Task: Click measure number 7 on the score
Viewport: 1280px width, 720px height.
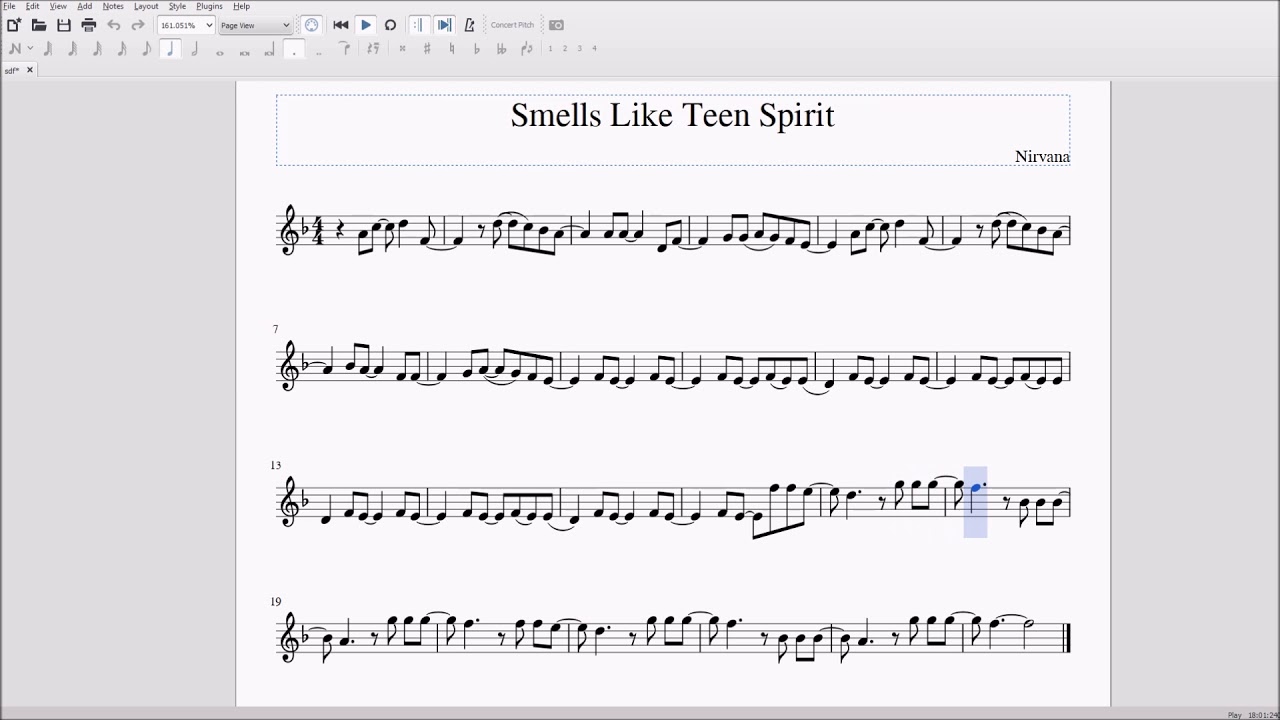Action: coord(275,329)
